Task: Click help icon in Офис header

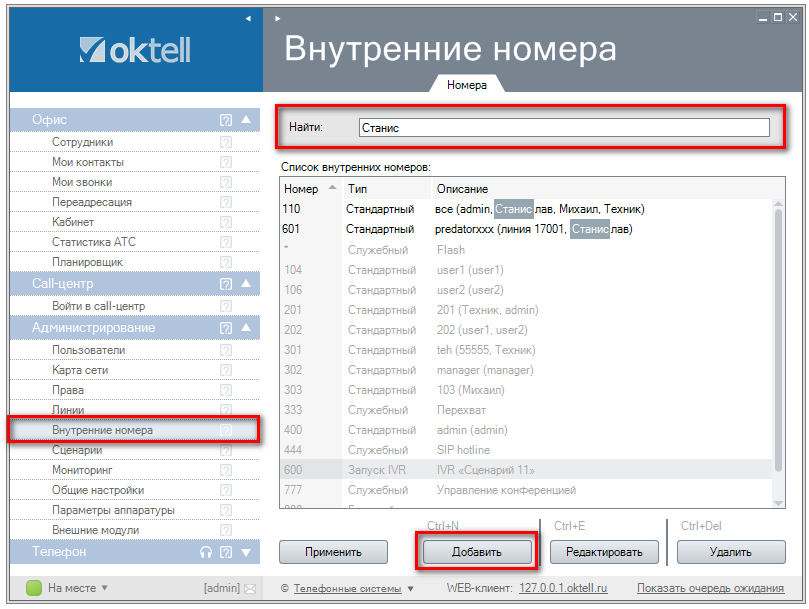Action: [x=226, y=120]
